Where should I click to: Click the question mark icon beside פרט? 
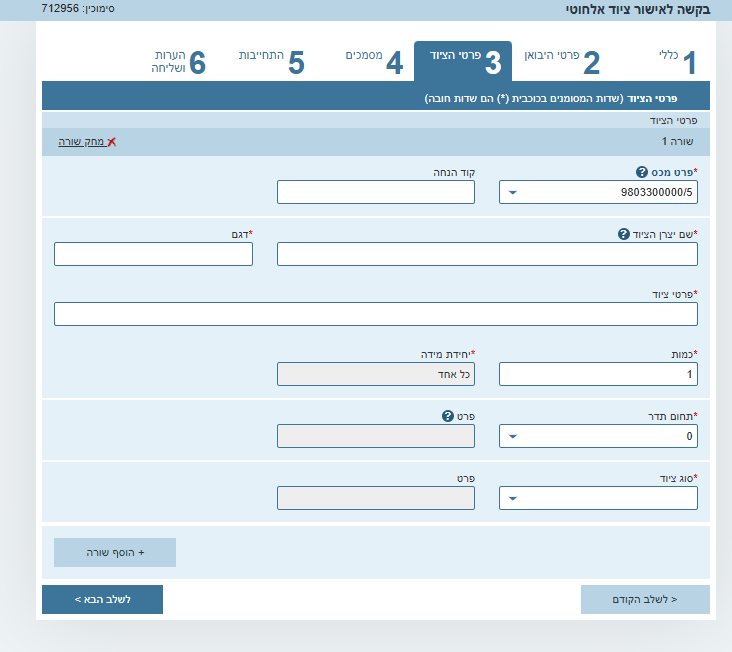[448, 416]
